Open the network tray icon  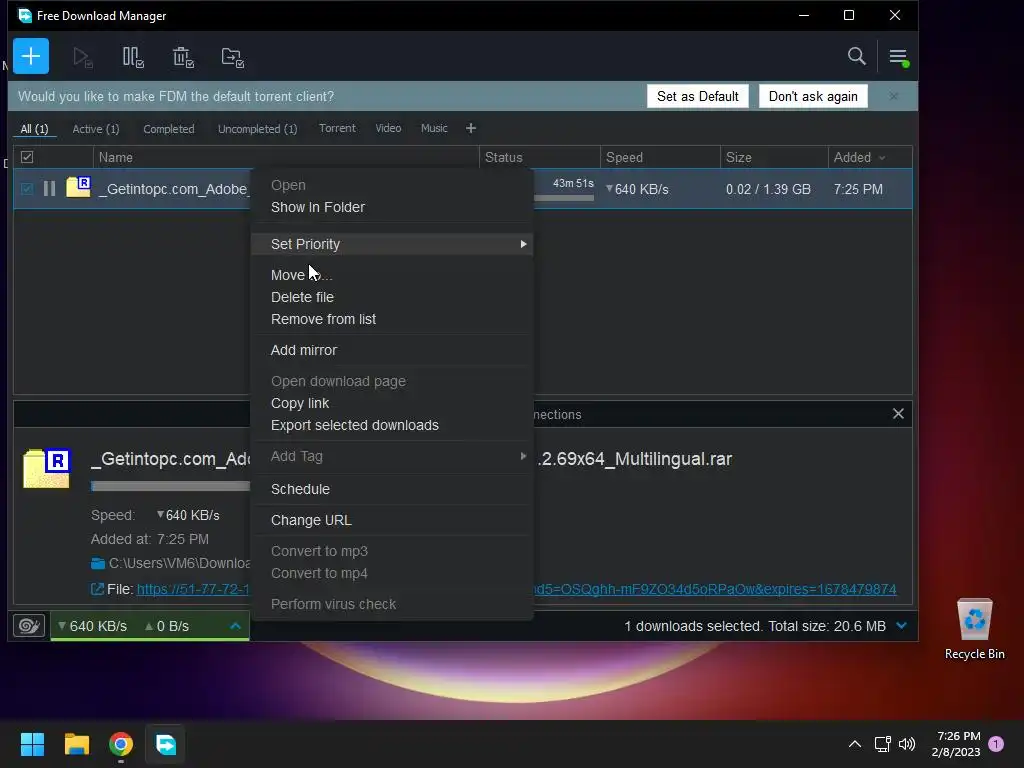882,744
